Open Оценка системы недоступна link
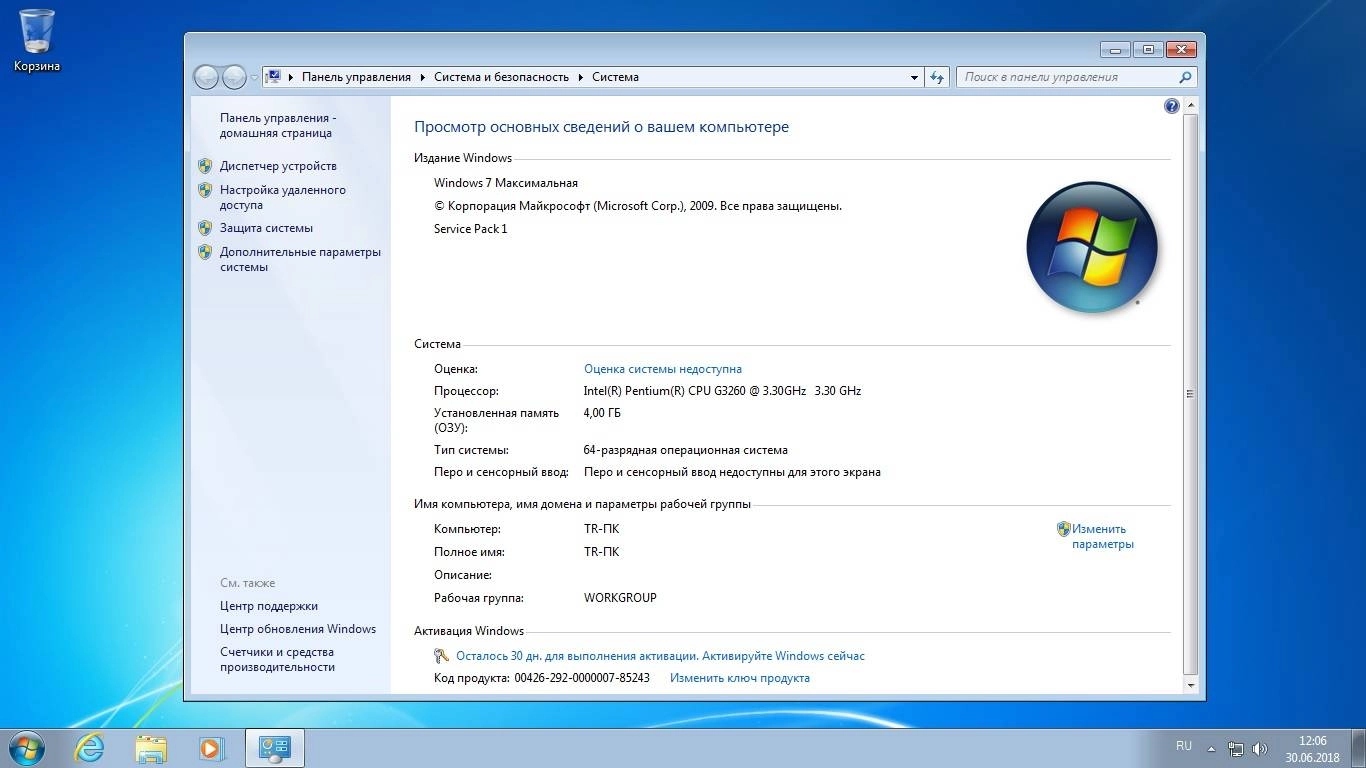The height and width of the screenshot is (768, 1366). [x=663, y=369]
